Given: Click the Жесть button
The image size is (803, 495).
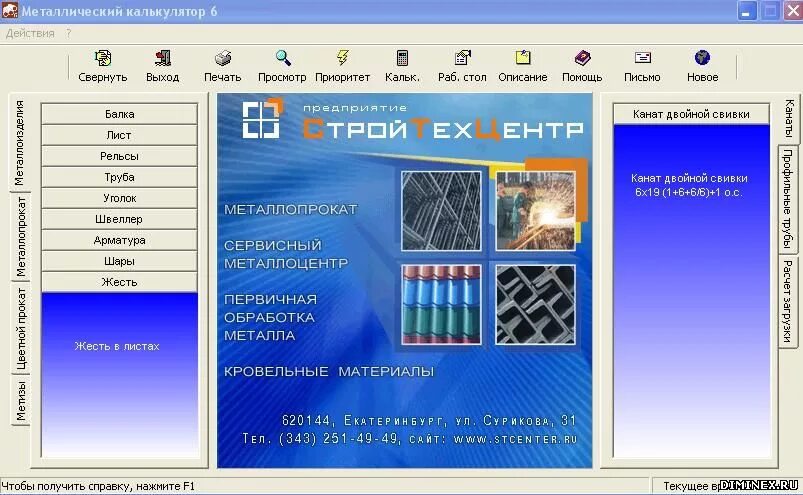Looking at the screenshot, I should [119, 282].
